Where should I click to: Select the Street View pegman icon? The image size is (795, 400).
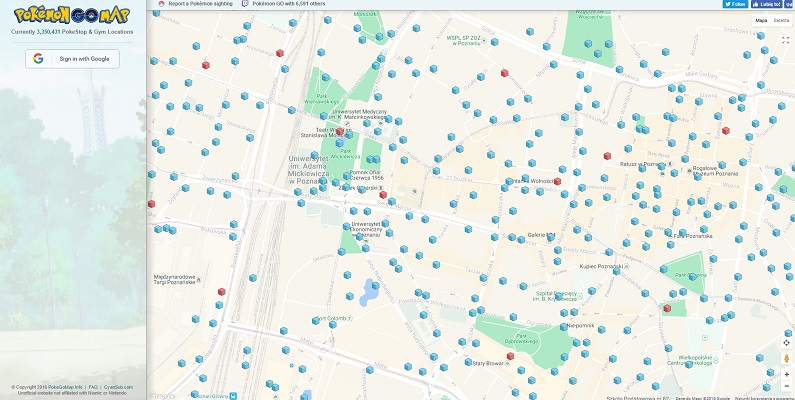(786, 358)
